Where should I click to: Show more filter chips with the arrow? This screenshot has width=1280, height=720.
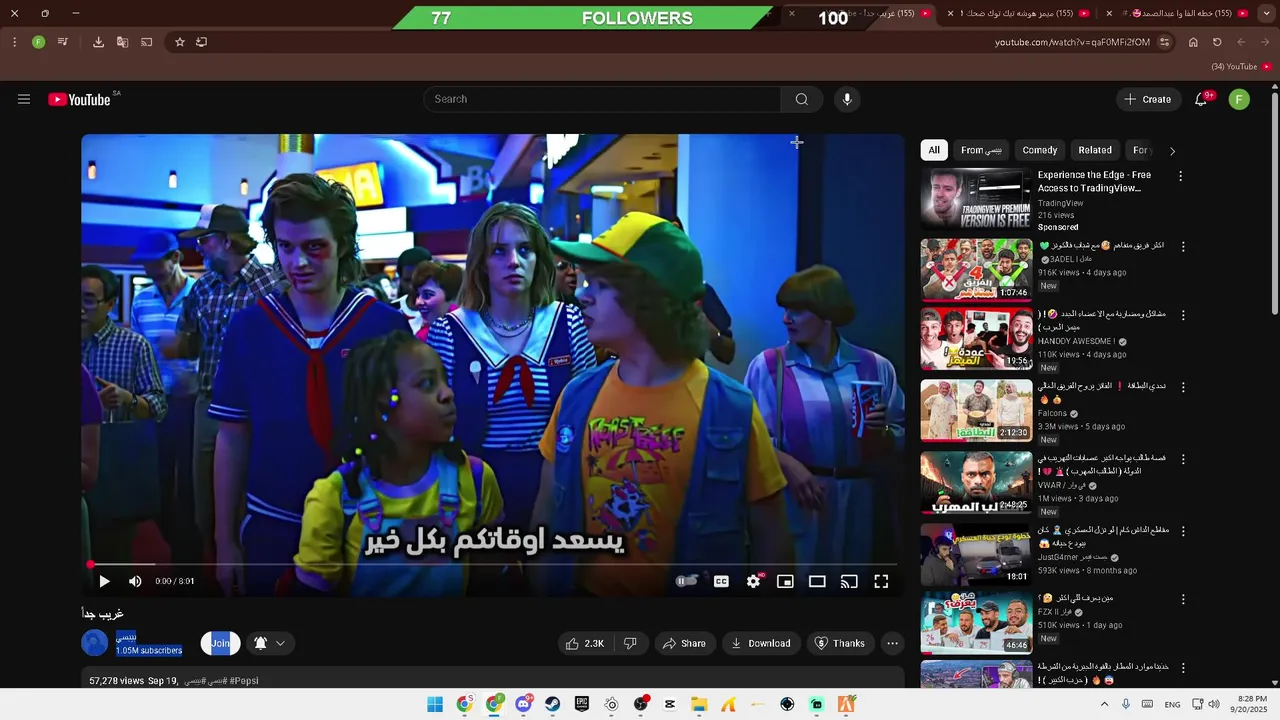point(1172,151)
